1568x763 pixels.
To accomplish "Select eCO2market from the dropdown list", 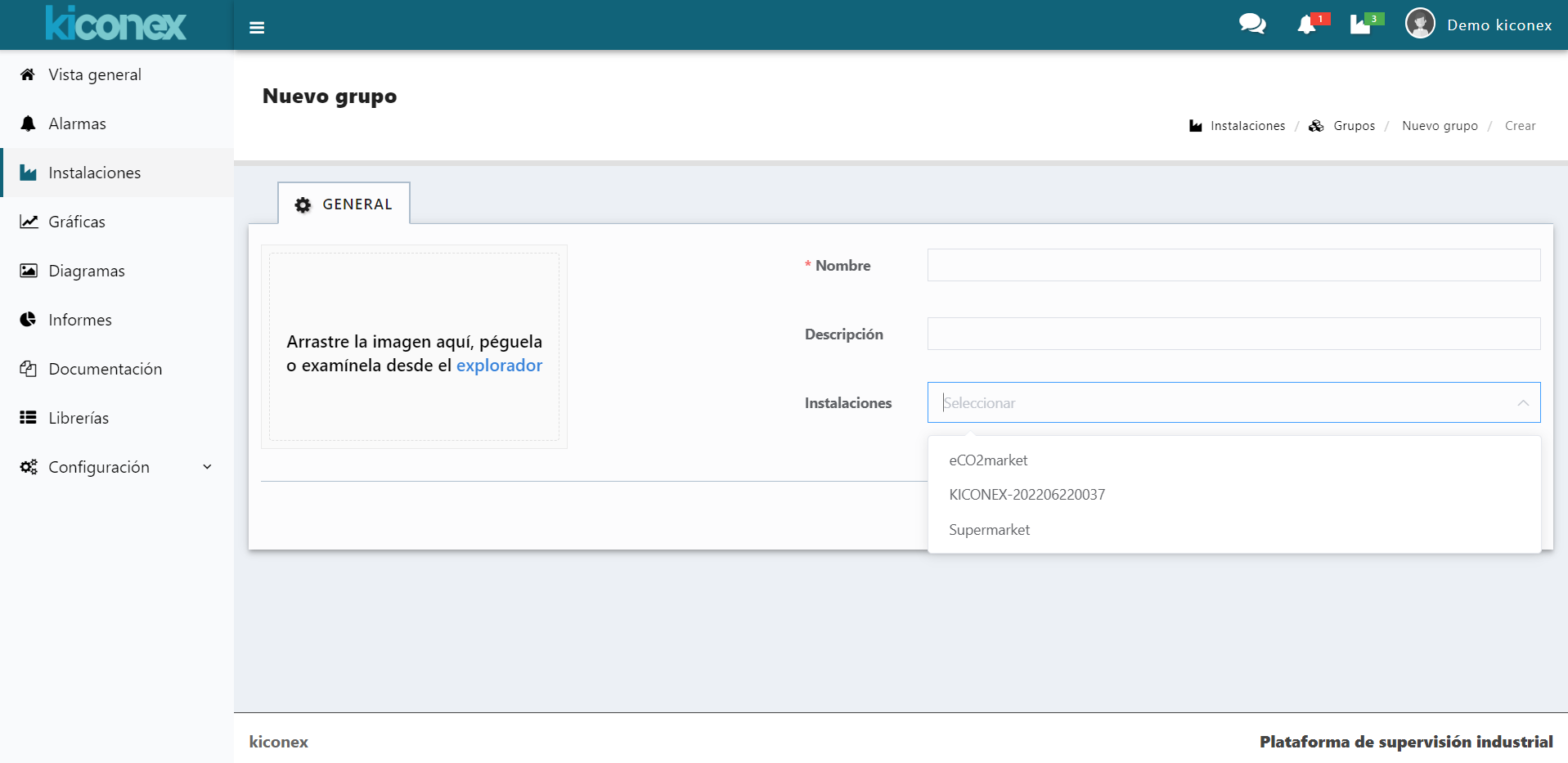I will point(988,460).
